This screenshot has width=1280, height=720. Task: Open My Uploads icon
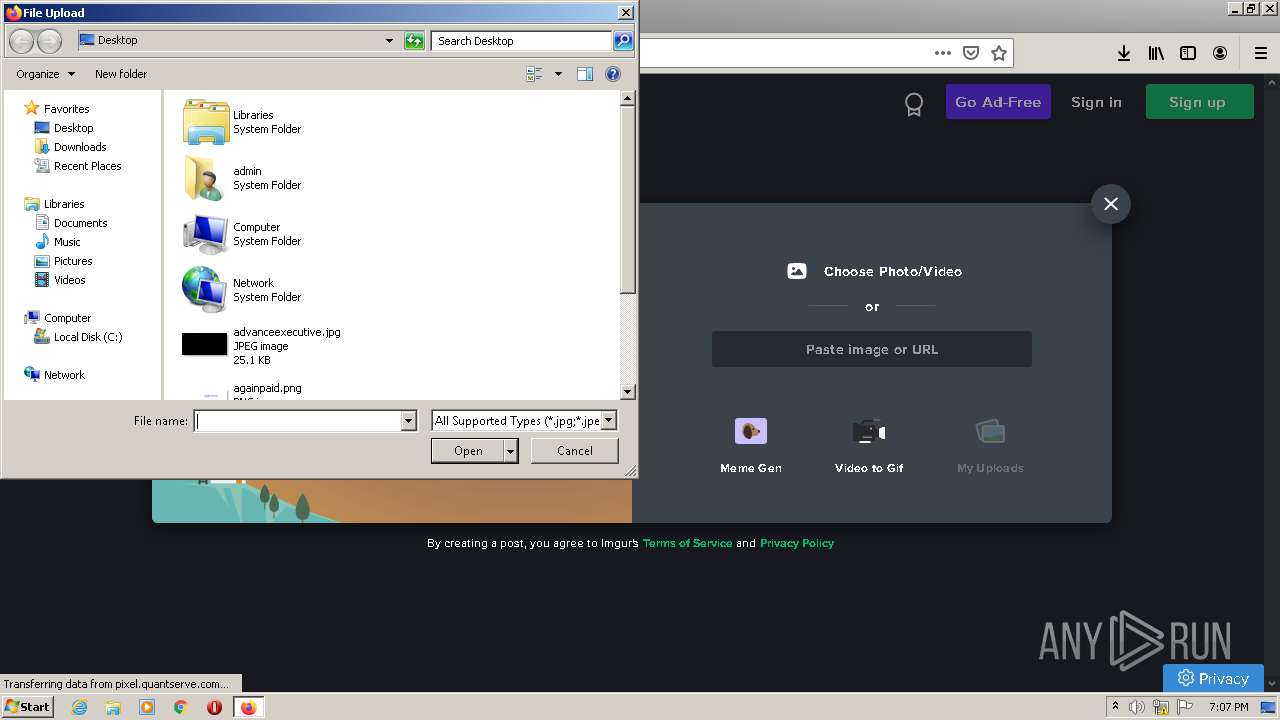(990, 431)
